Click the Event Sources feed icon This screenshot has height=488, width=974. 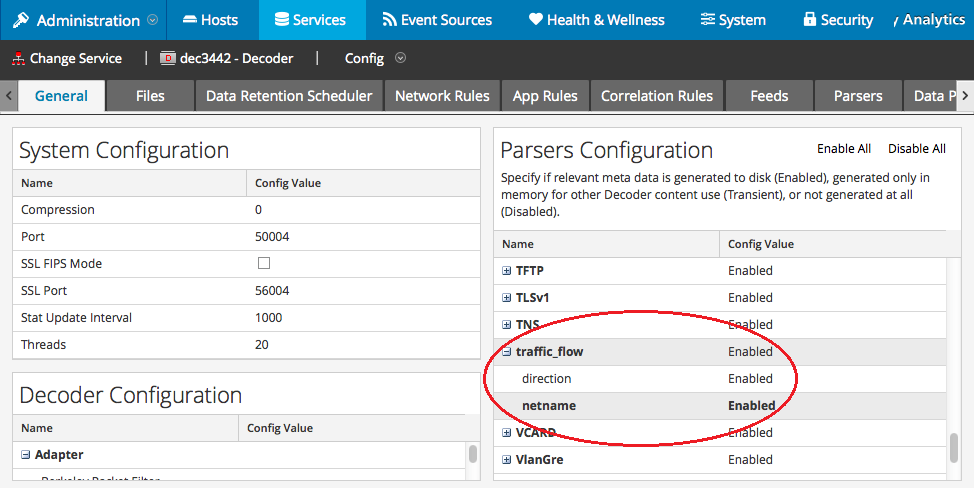point(388,20)
